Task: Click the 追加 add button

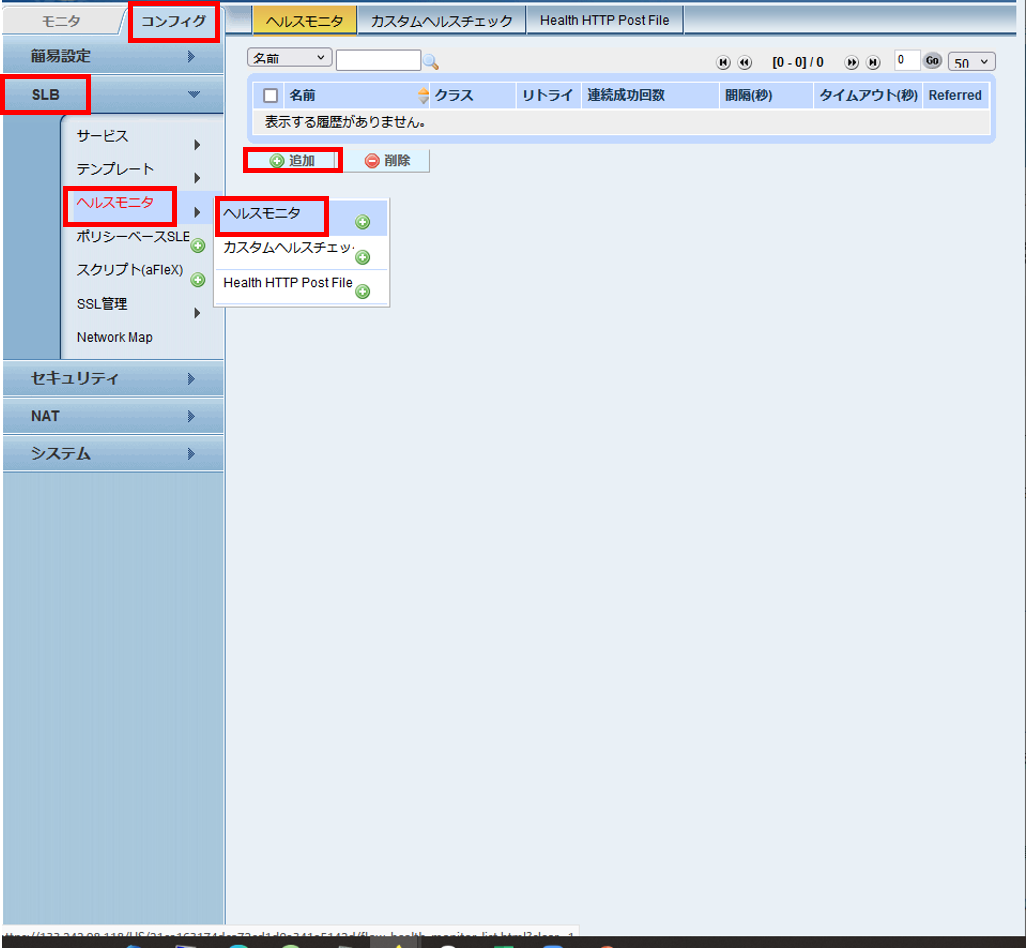Action: click(293, 160)
